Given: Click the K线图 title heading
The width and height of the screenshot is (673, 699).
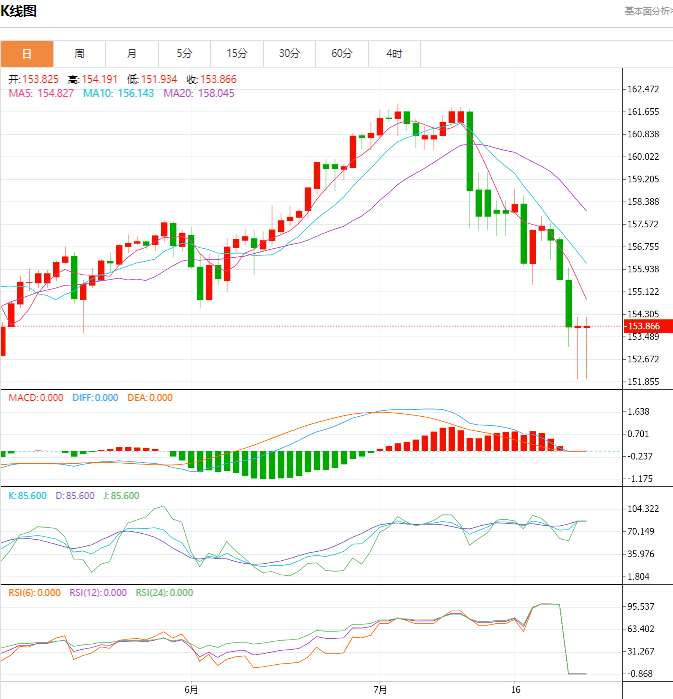Looking at the screenshot, I should (x=19, y=11).
